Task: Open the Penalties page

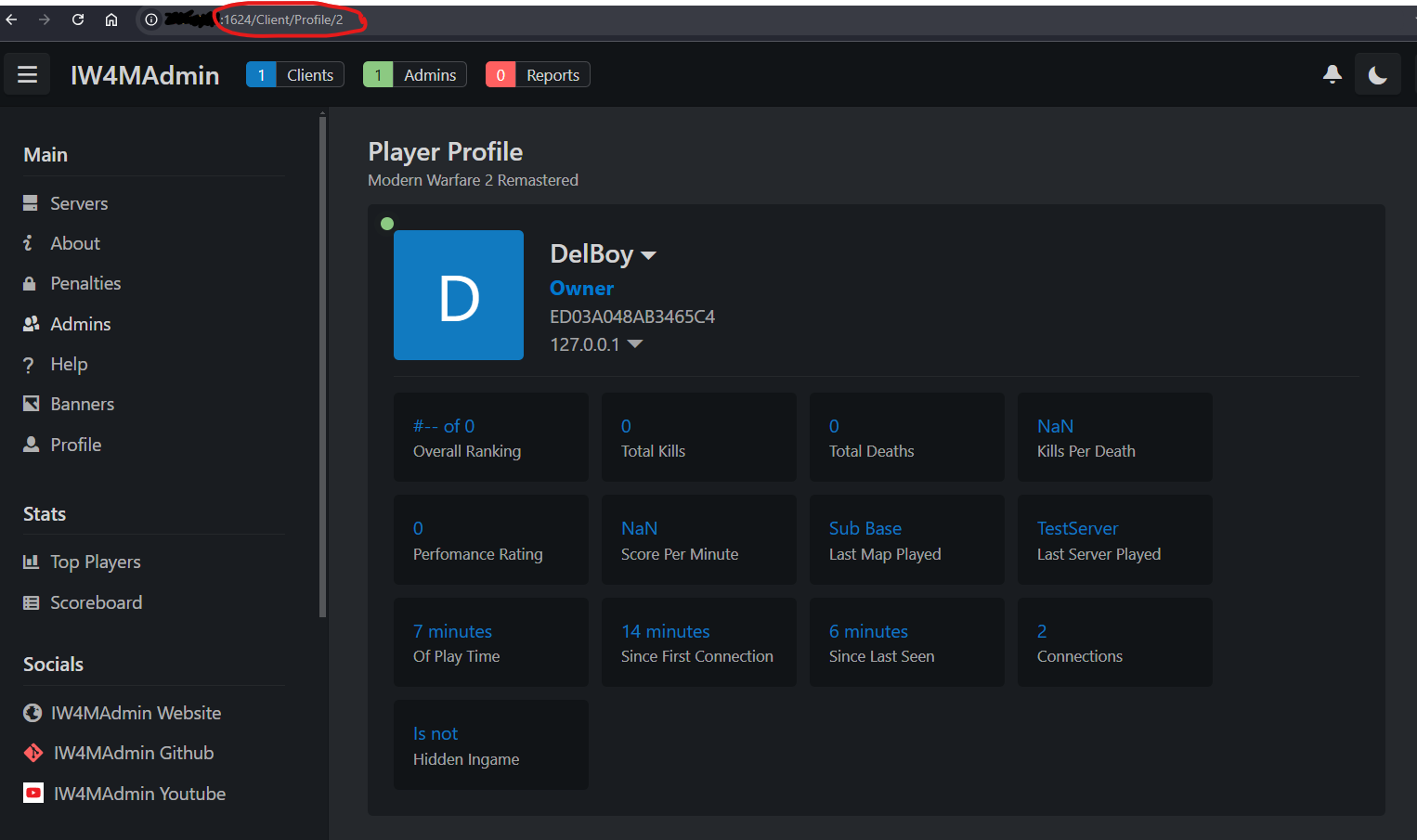Action: pos(85,283)
